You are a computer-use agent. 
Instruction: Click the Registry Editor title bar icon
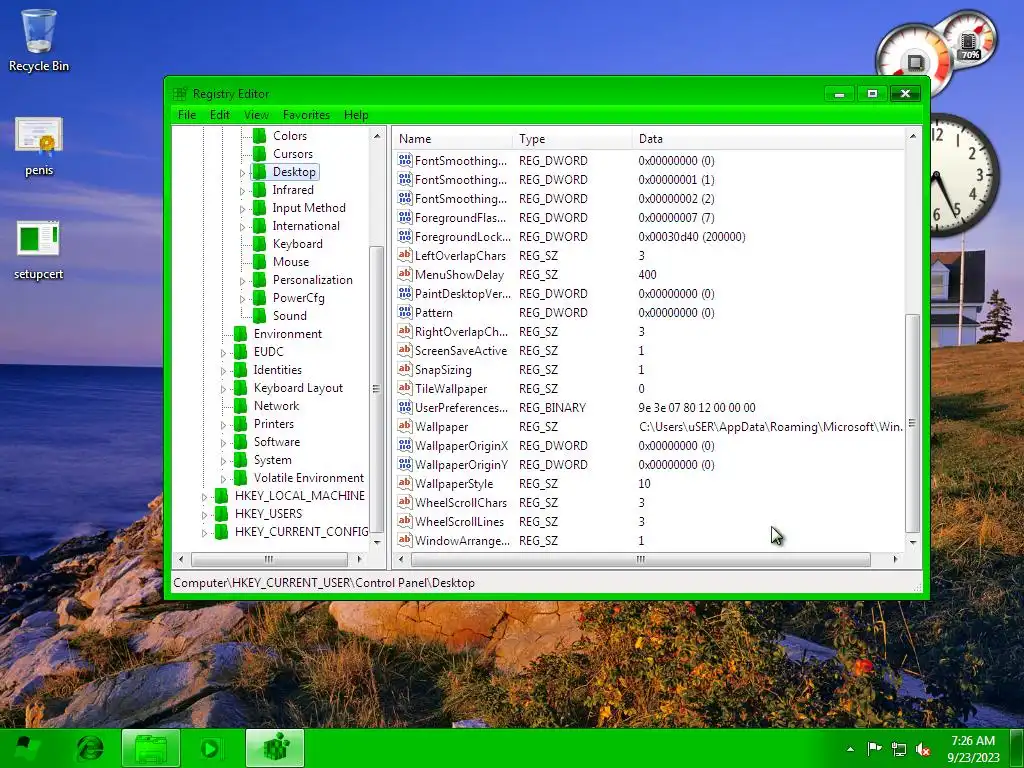(180, 94)
